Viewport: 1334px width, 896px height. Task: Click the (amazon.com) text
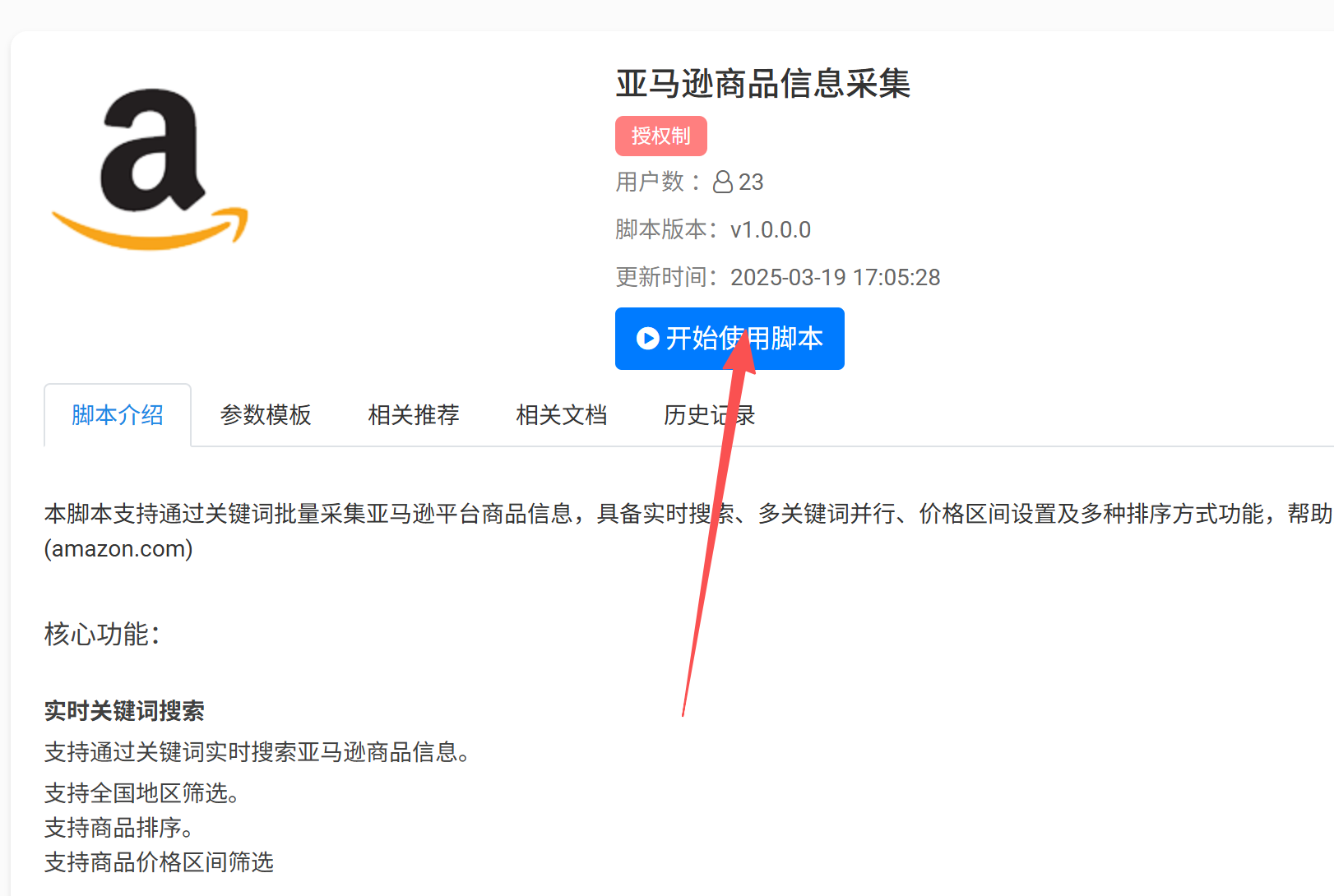[x=118, y=548]
